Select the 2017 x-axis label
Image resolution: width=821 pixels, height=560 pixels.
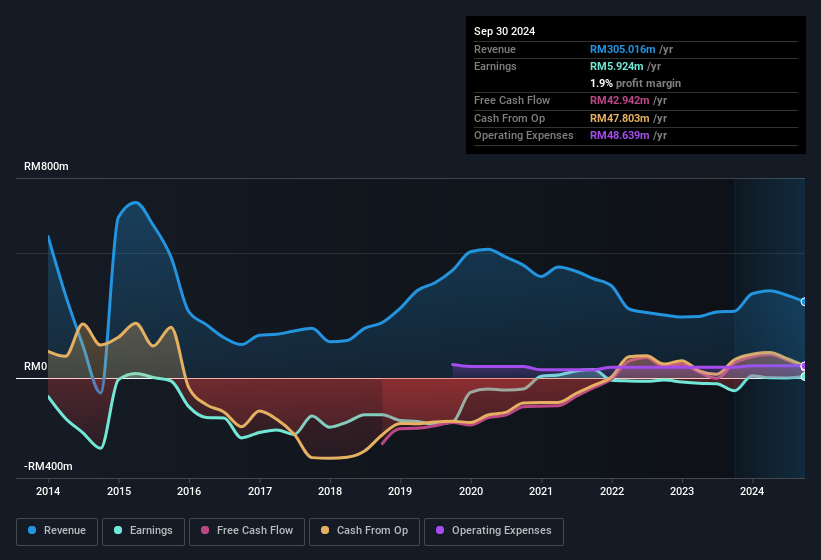260,491
